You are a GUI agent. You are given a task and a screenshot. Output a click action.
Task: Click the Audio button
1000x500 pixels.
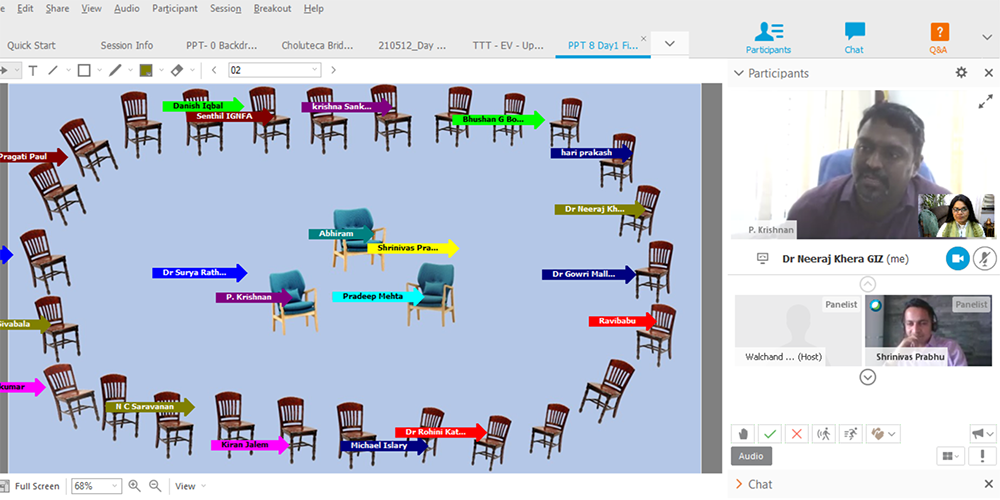click(751, 456)
